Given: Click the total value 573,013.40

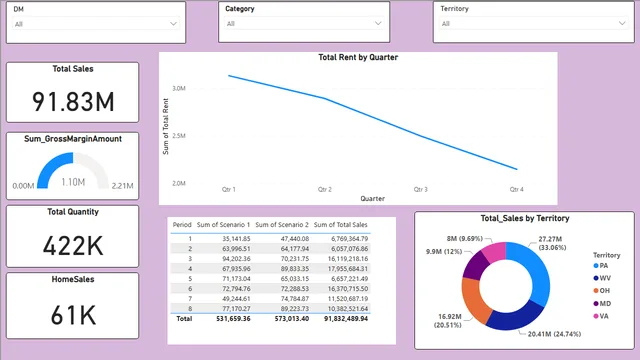Looking at the screenshot, I should click(x=291, y=319).
